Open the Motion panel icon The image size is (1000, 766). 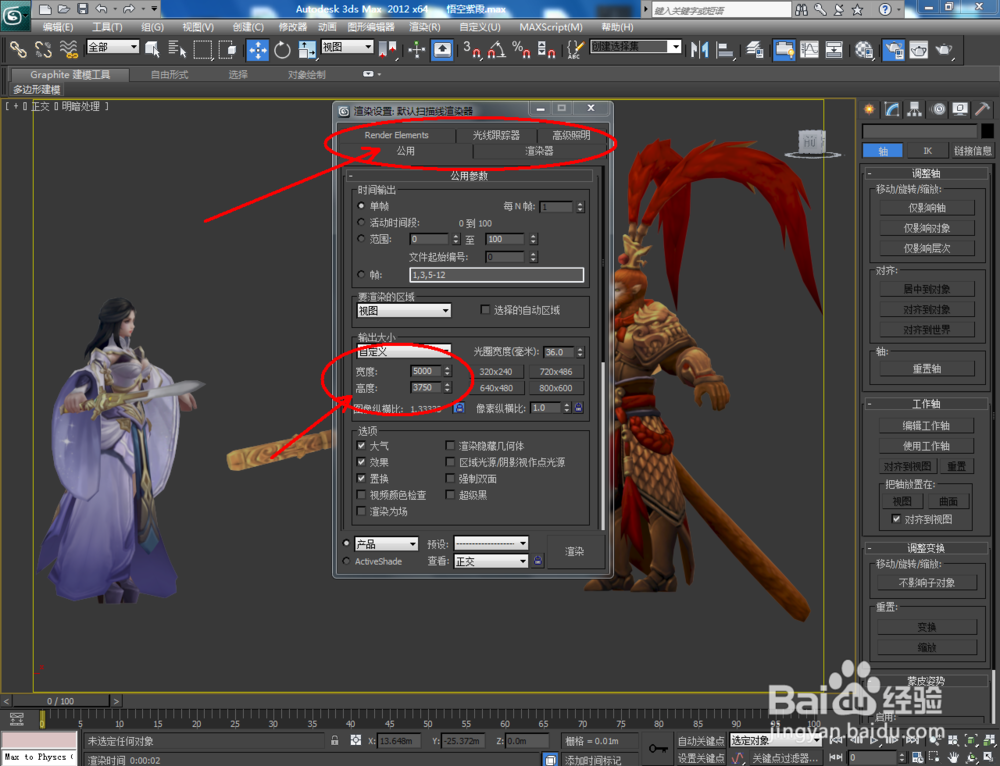pos(938,109)
